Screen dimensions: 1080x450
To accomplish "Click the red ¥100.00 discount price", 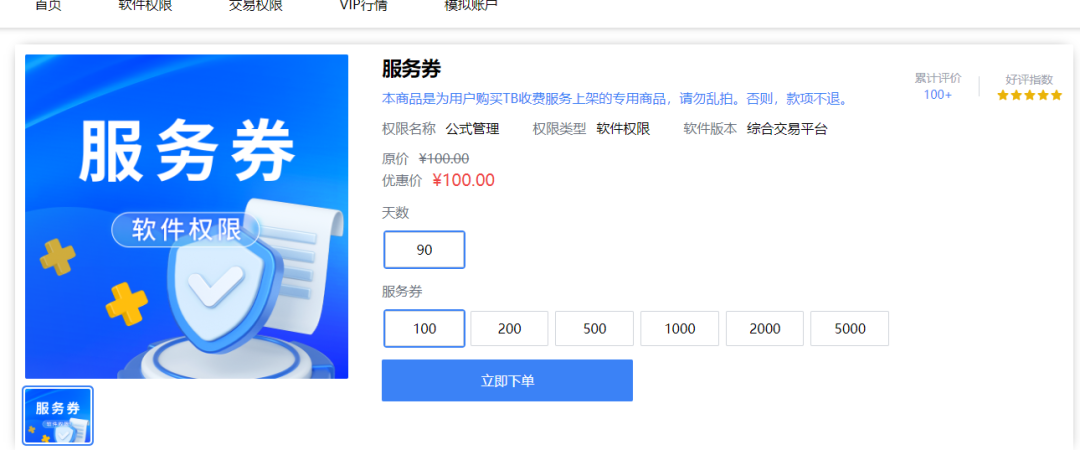I will (x=464, y=181).
